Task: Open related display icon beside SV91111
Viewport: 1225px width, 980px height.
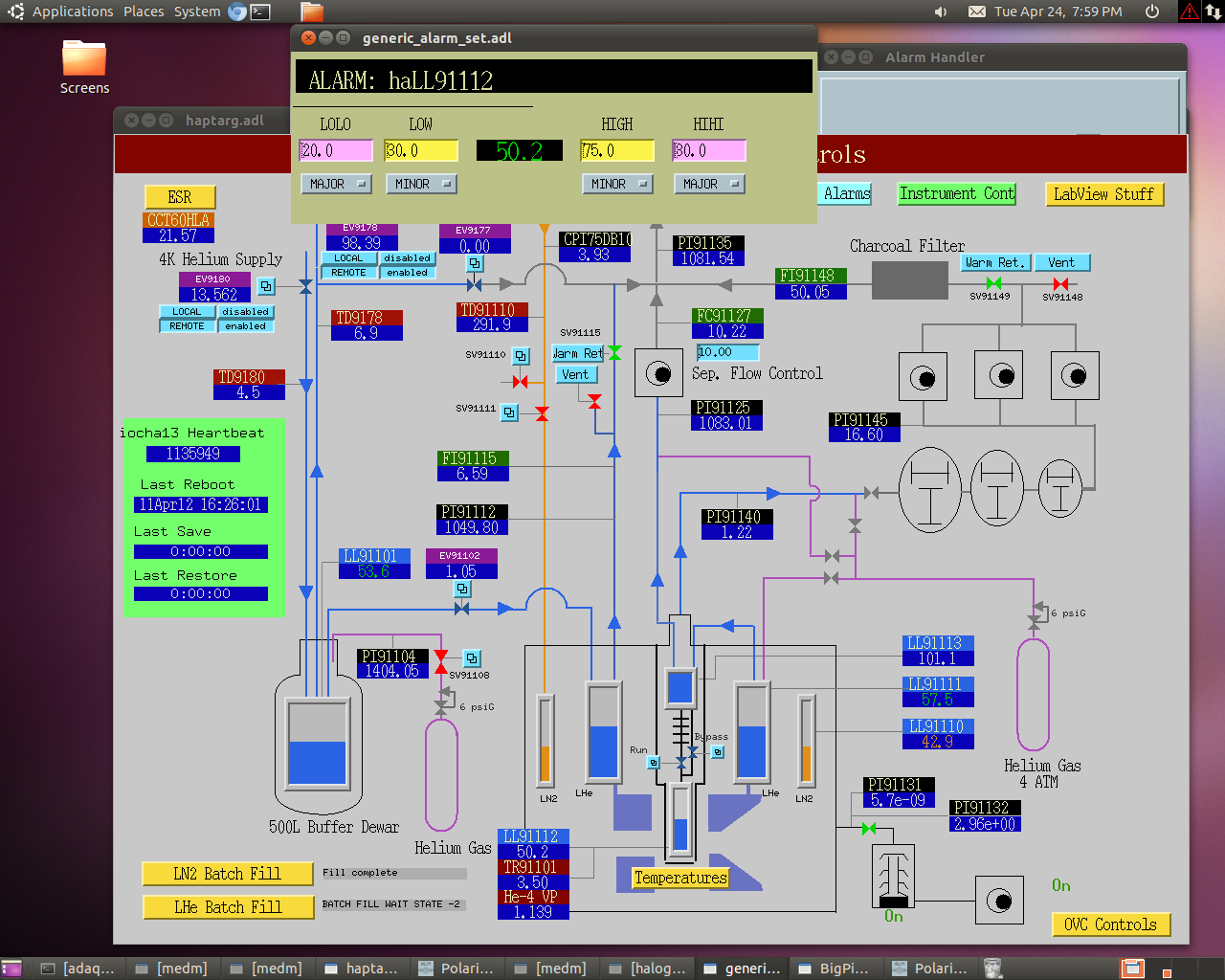Action: tap(510, 412)
